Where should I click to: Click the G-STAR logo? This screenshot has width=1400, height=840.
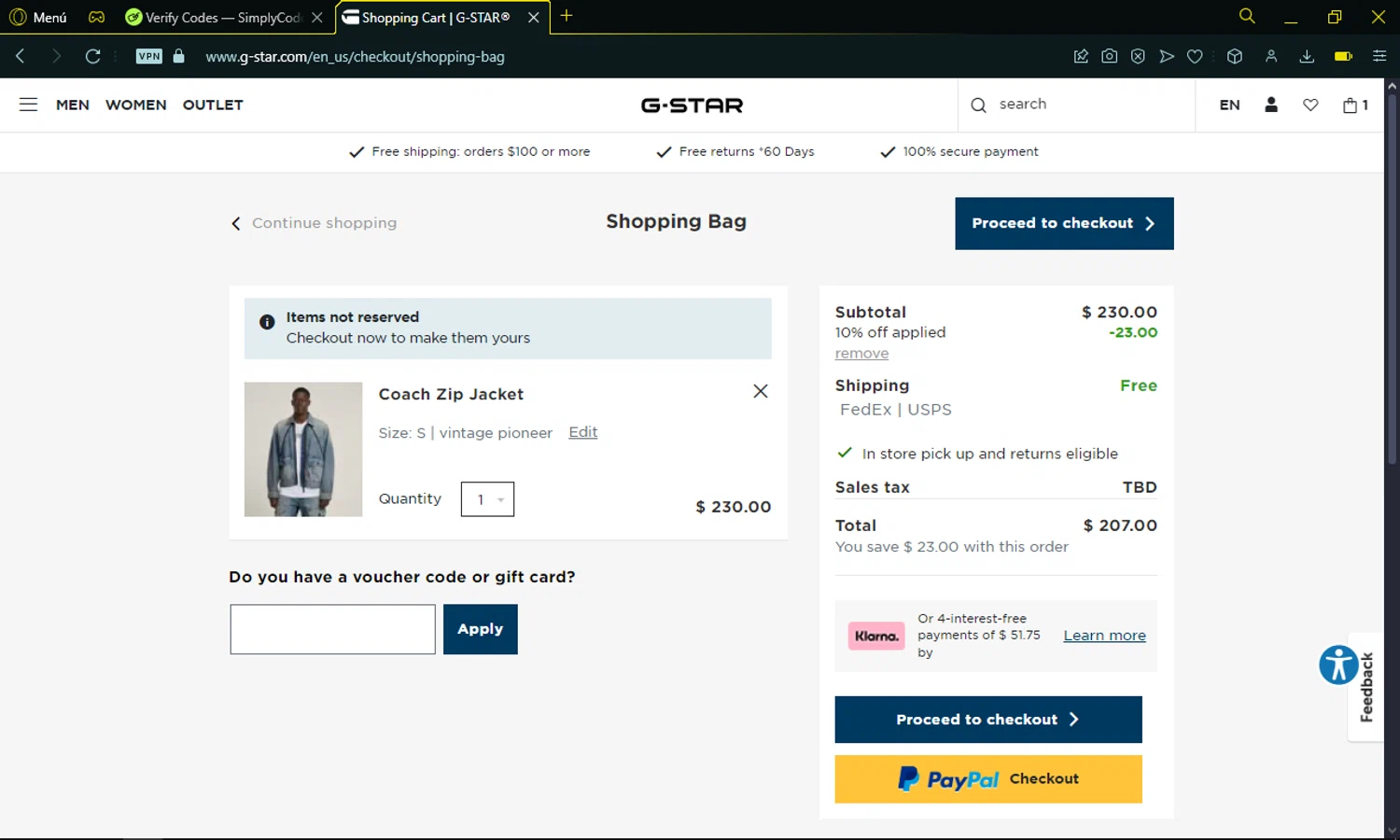coord(692,105)
